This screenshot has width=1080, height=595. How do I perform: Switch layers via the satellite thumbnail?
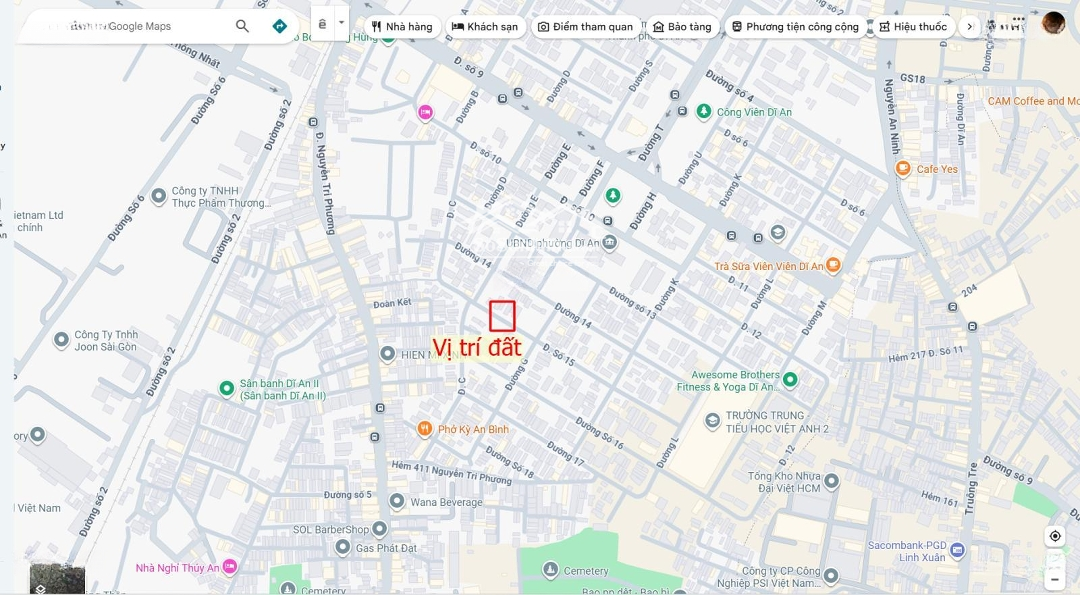57,578
